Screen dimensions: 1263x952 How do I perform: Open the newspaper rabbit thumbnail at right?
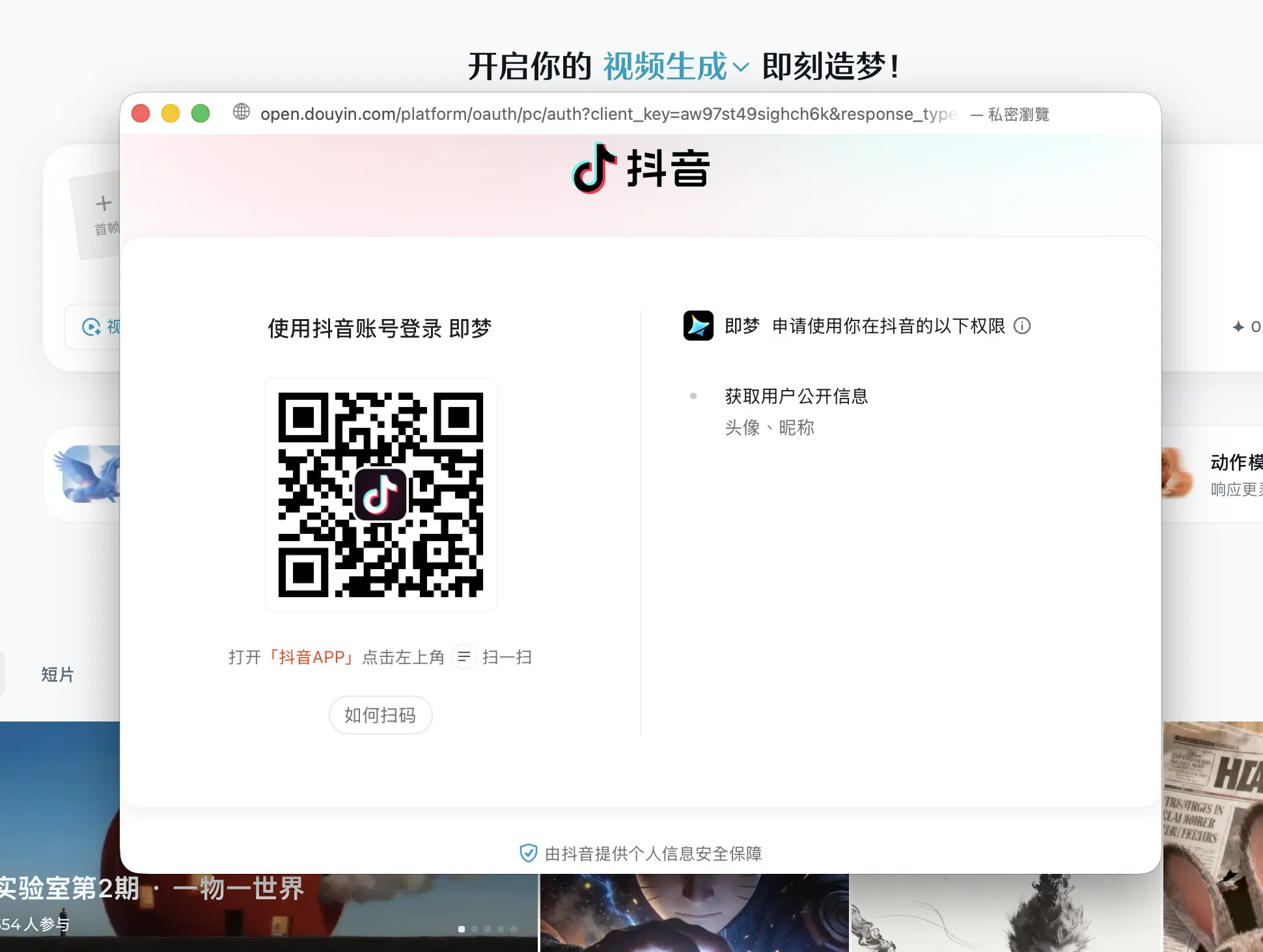click(x=1213, y=837)
